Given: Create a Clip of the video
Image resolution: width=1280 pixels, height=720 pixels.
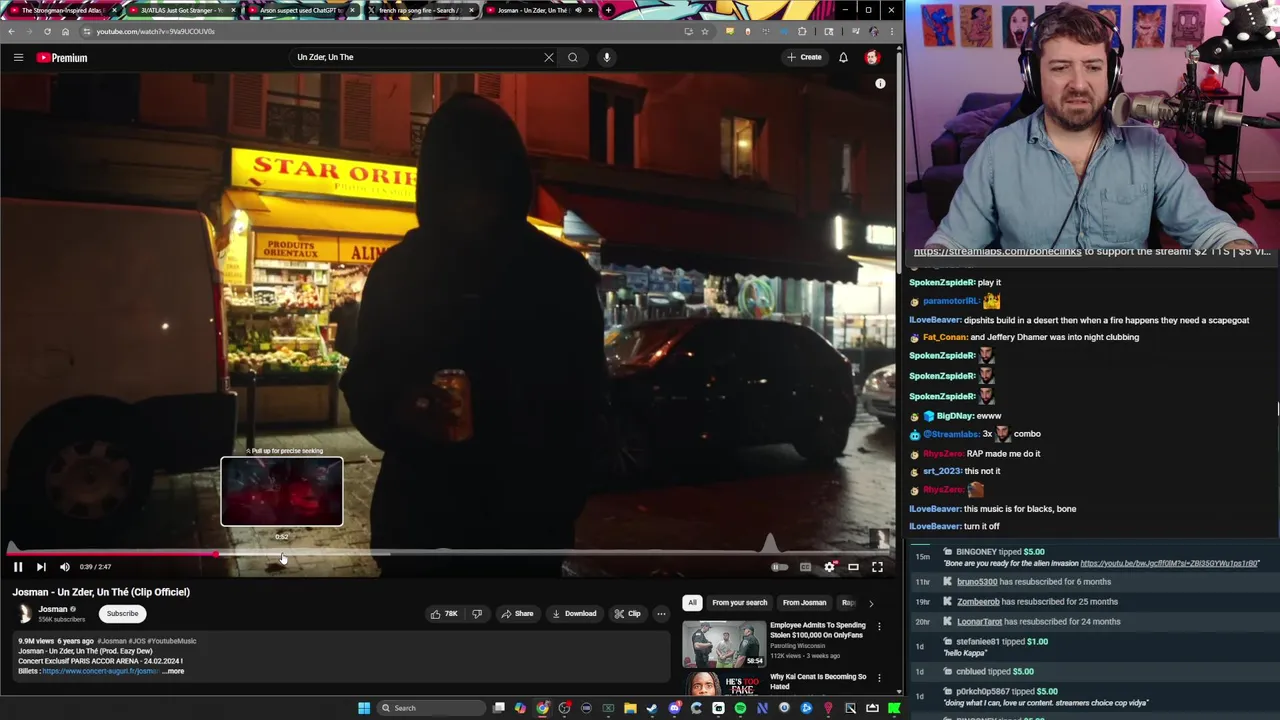Looking at the screenshot, I should coord(627,614).
